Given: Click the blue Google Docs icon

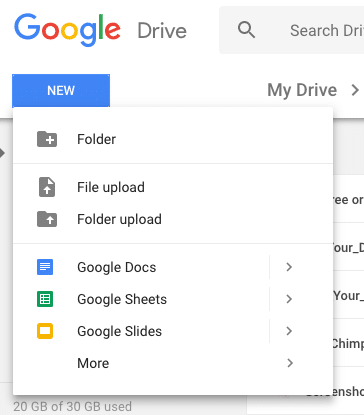Looking at the screenshot, I should [x=45, y=267].
